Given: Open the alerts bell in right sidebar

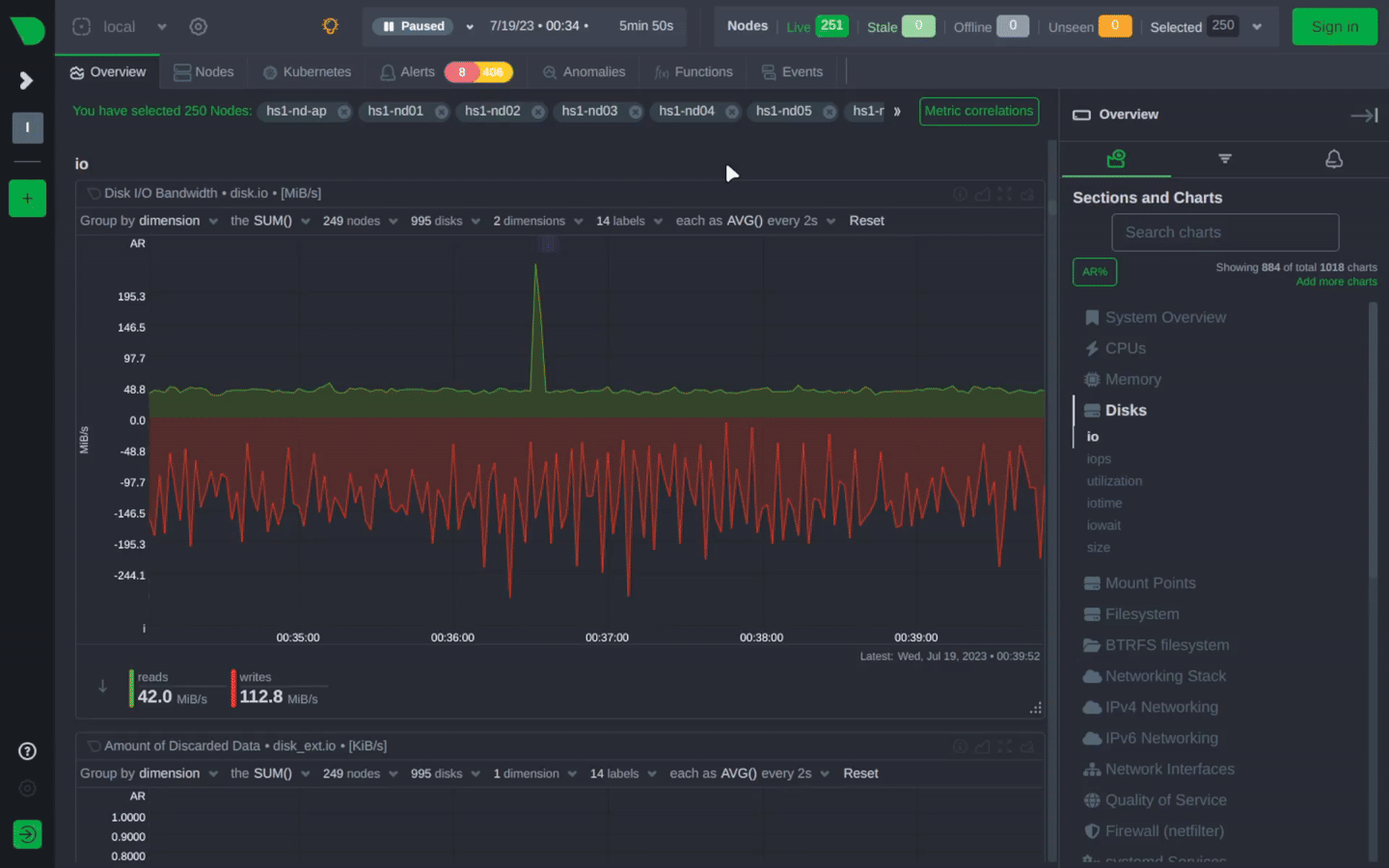Looking at the screenshot, I should [1334, 159].
